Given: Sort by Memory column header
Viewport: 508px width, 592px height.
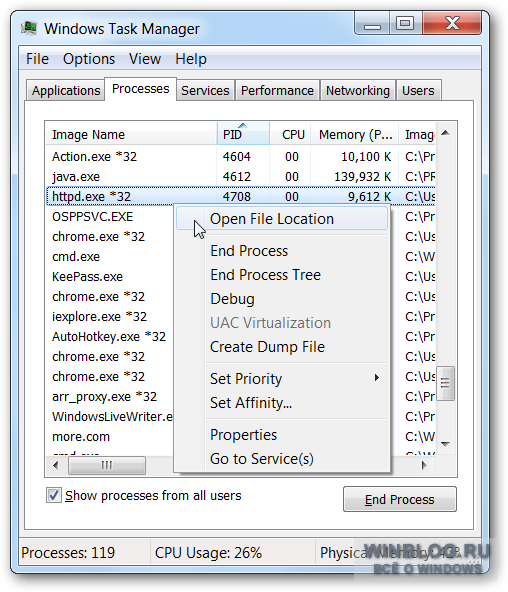Looking at the screenshot, I should (x=355, y=134).
